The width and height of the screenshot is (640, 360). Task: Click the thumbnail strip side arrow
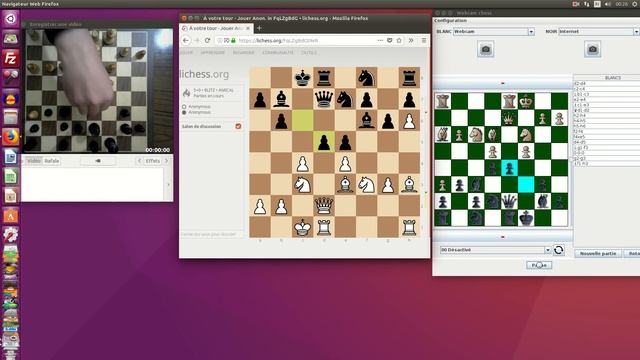point(169,184)
